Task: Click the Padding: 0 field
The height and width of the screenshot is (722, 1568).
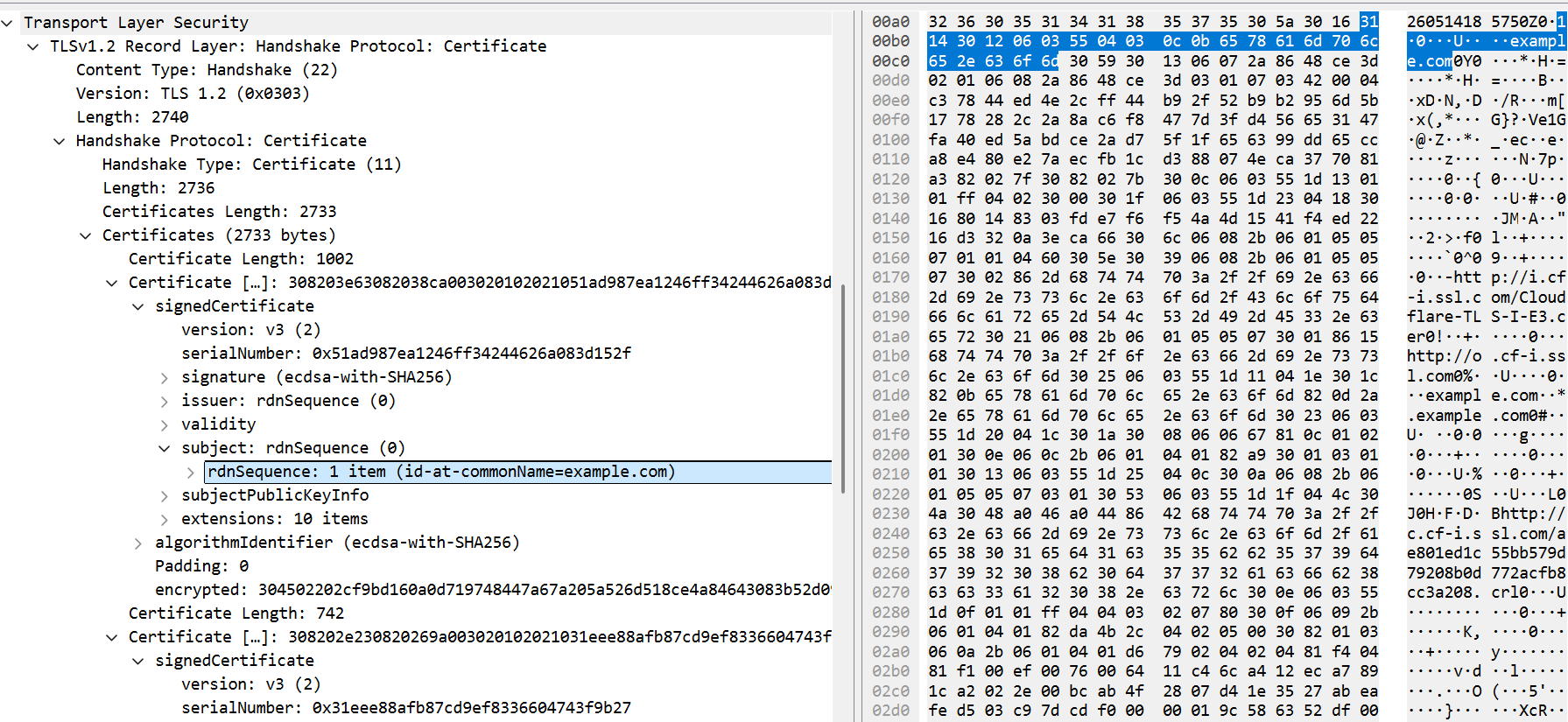Action: tap(201, 566)
